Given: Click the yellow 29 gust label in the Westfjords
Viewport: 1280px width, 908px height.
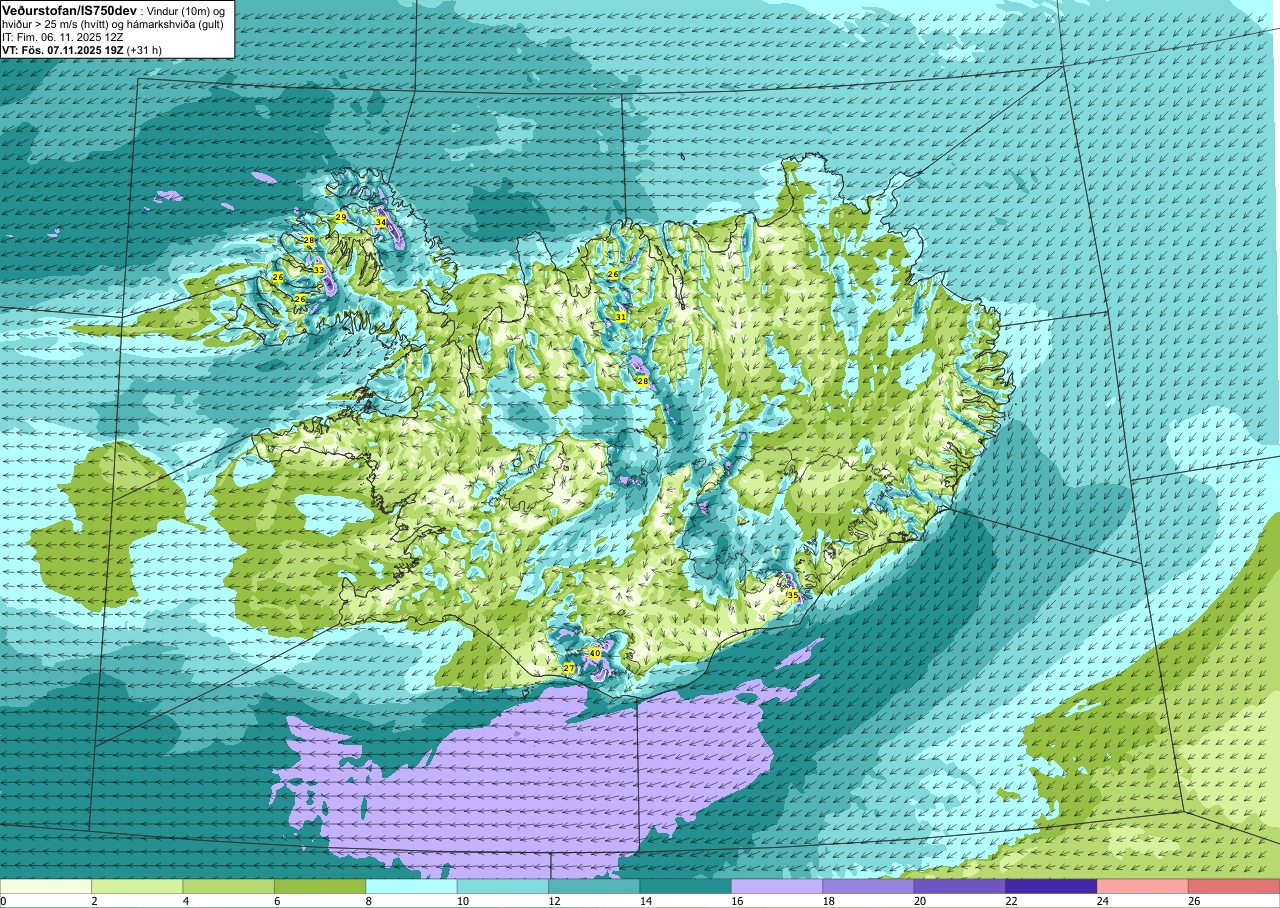Looking at the screenshot, I should 340,217.
